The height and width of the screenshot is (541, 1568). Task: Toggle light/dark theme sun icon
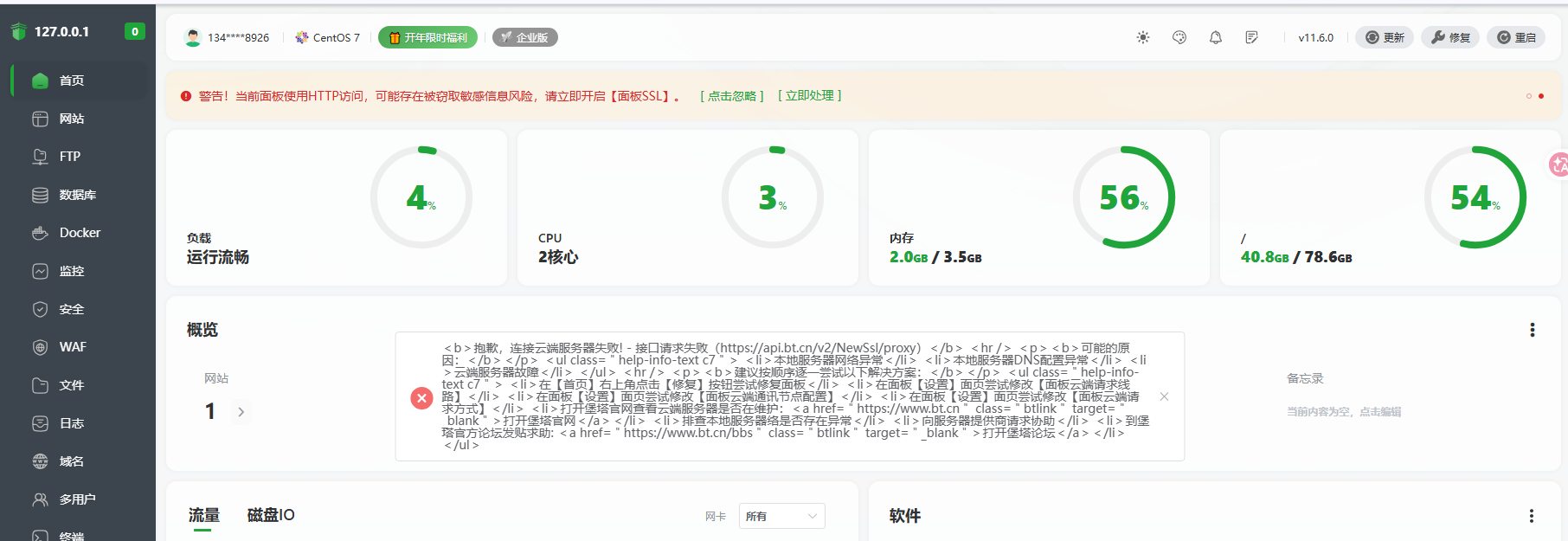[x=1143, y=37]
